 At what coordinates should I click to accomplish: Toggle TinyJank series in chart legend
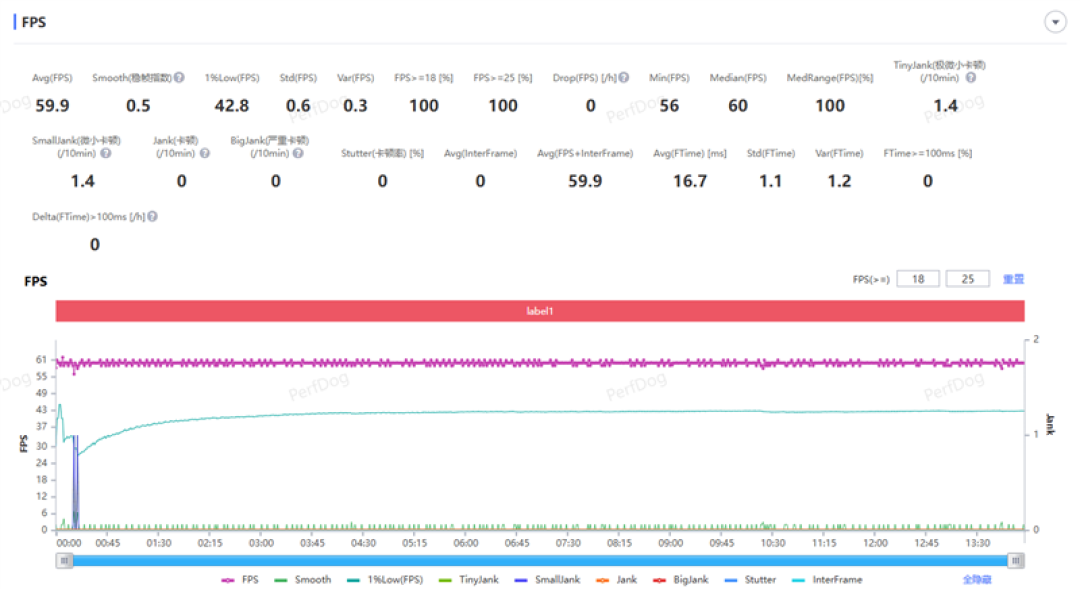[x=468, y=580]
